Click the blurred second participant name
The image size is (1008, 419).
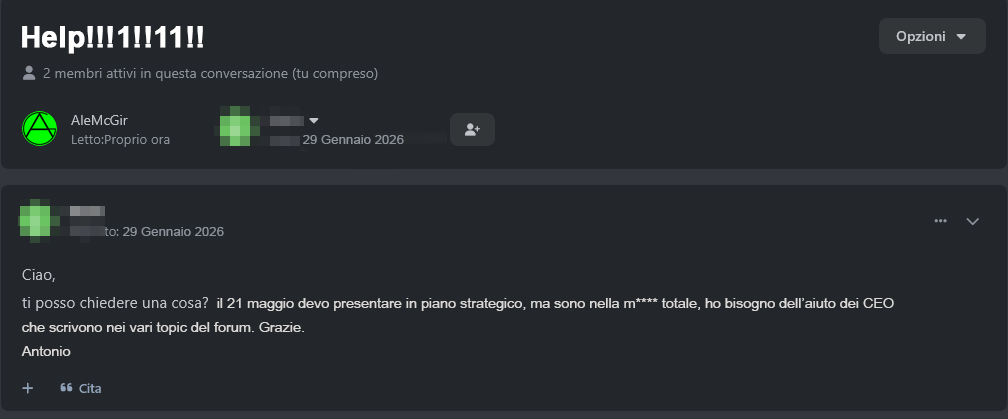(x=286, y=121)
